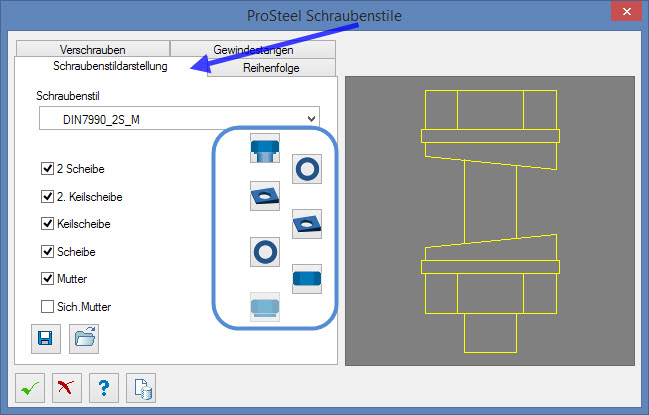Image resolution: width=649 pixels, height=415 pixels.
Task: Uncheck the 2. Keilscheibe checkbox
Action: tap(47, 196)
